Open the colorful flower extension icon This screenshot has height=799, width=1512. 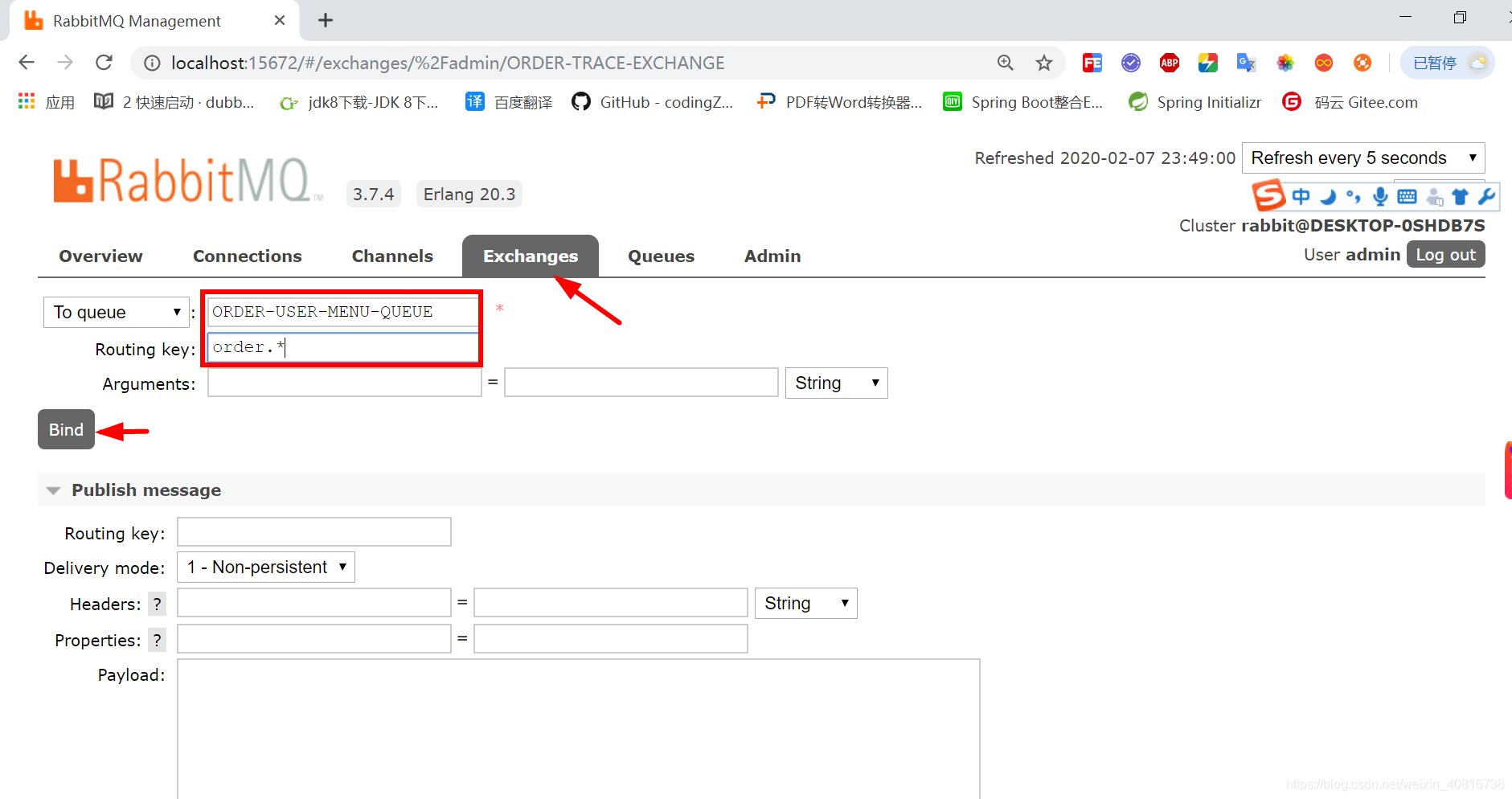[x=1285, y=63]
